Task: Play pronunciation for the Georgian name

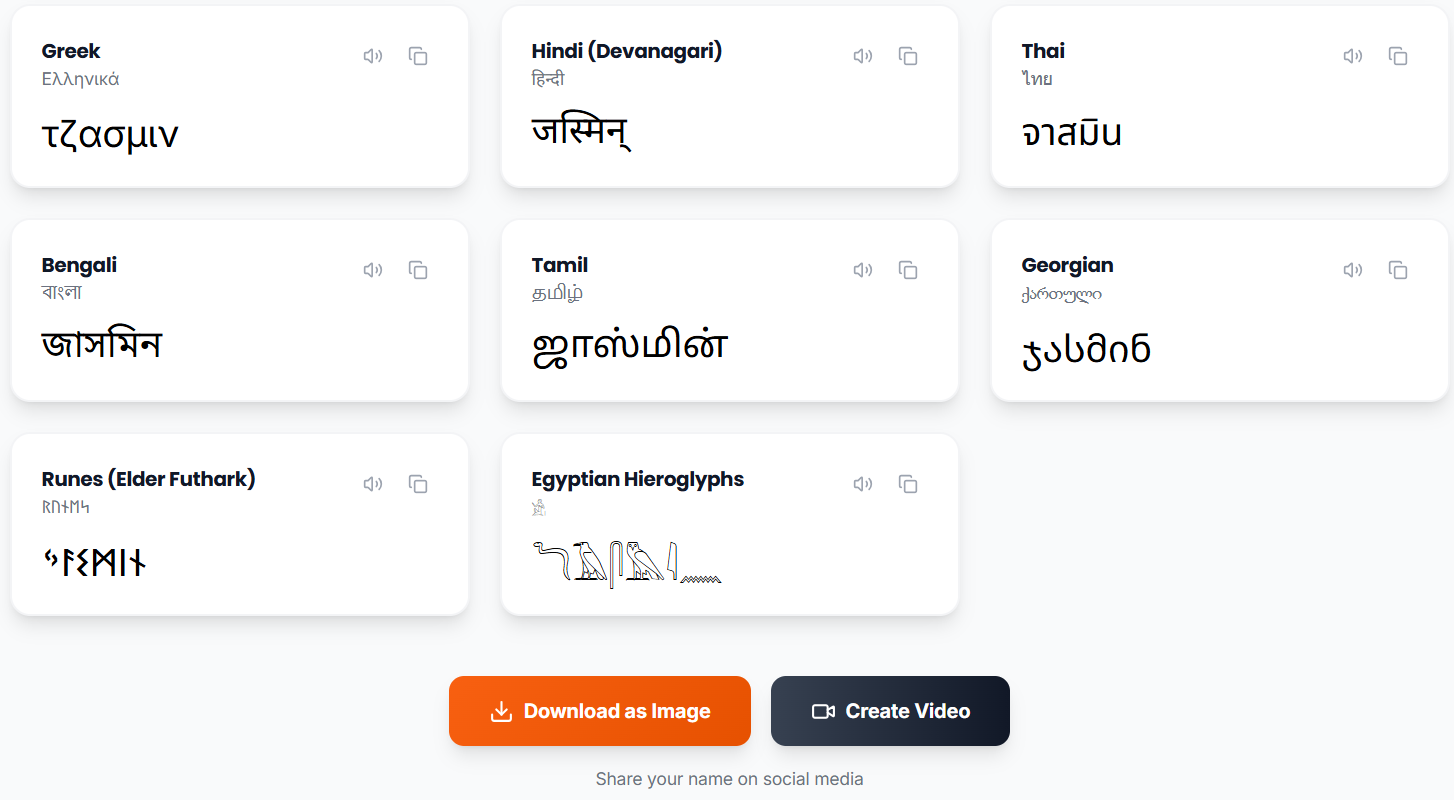Action: (x=1353, y=270)
